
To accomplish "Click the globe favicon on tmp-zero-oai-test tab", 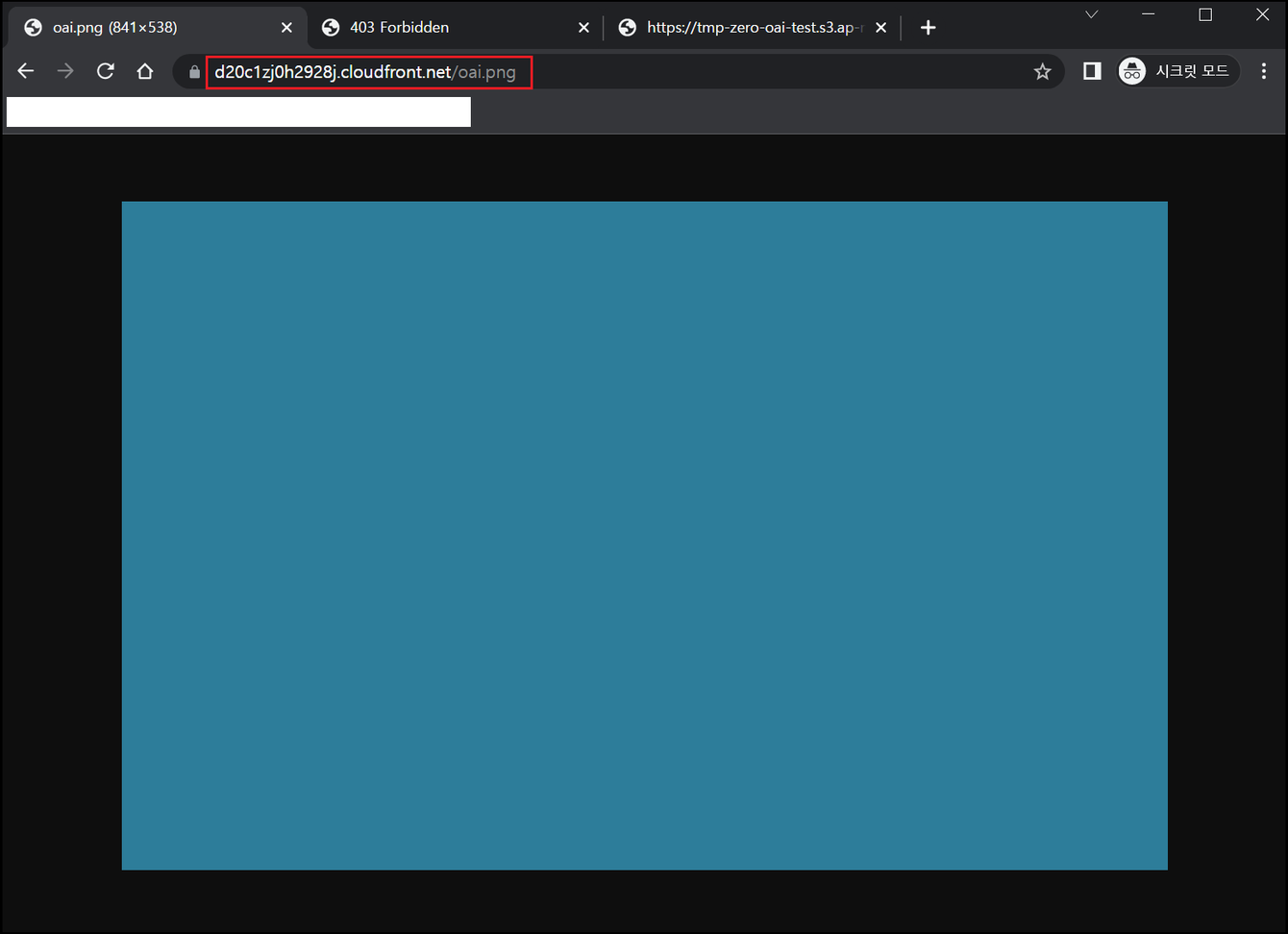I will pyautogui.click(x=628, y=28).
